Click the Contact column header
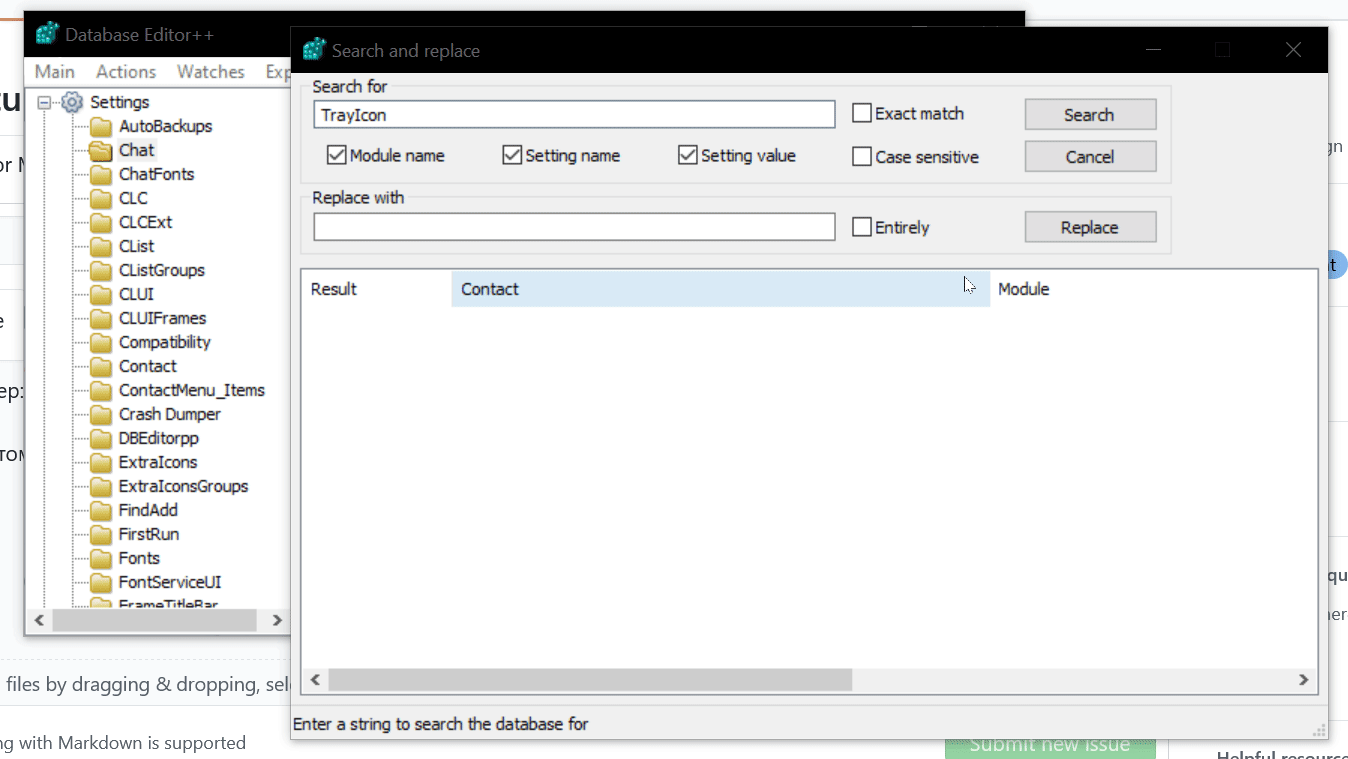The image size is (1348, 759). pyautogui.click(x=720, y=289)
